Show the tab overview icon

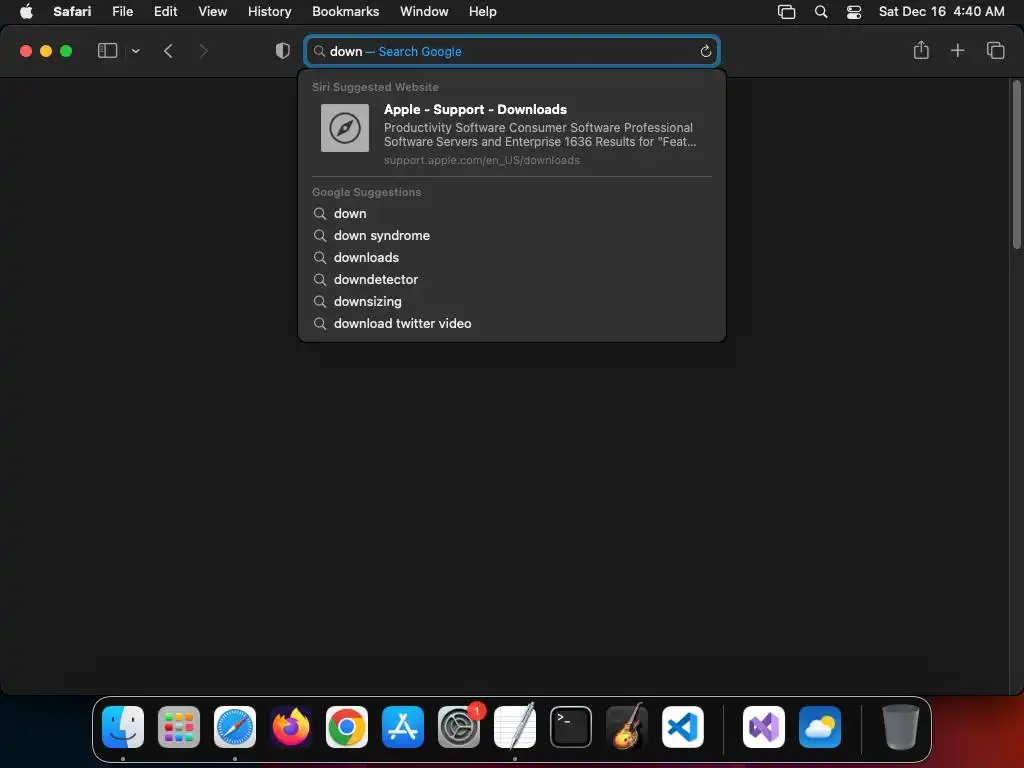(x=995, y=50)
